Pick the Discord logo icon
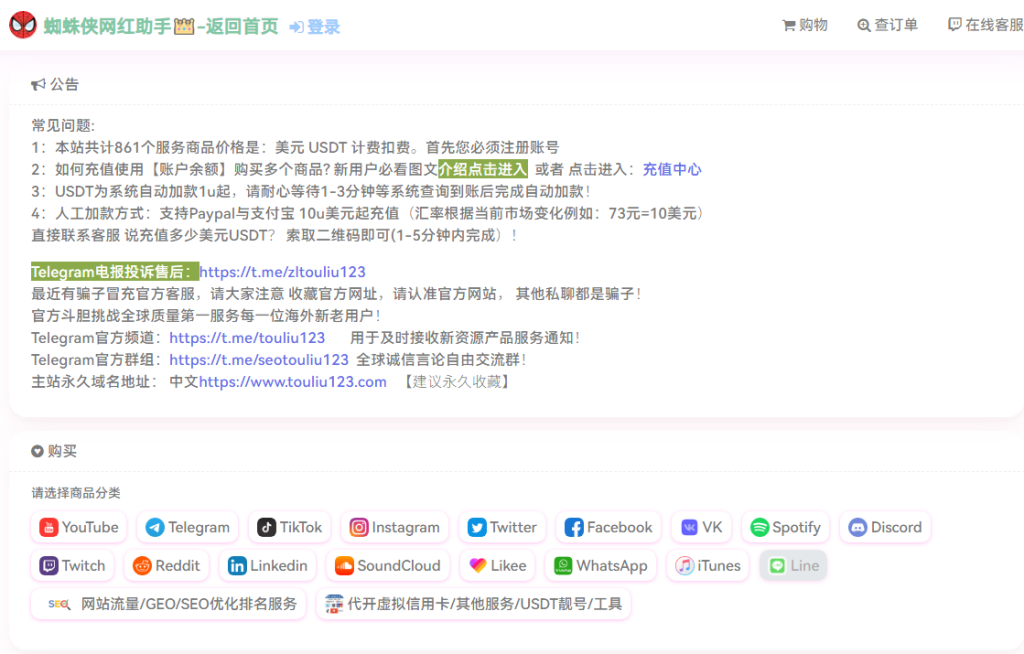 857,527
